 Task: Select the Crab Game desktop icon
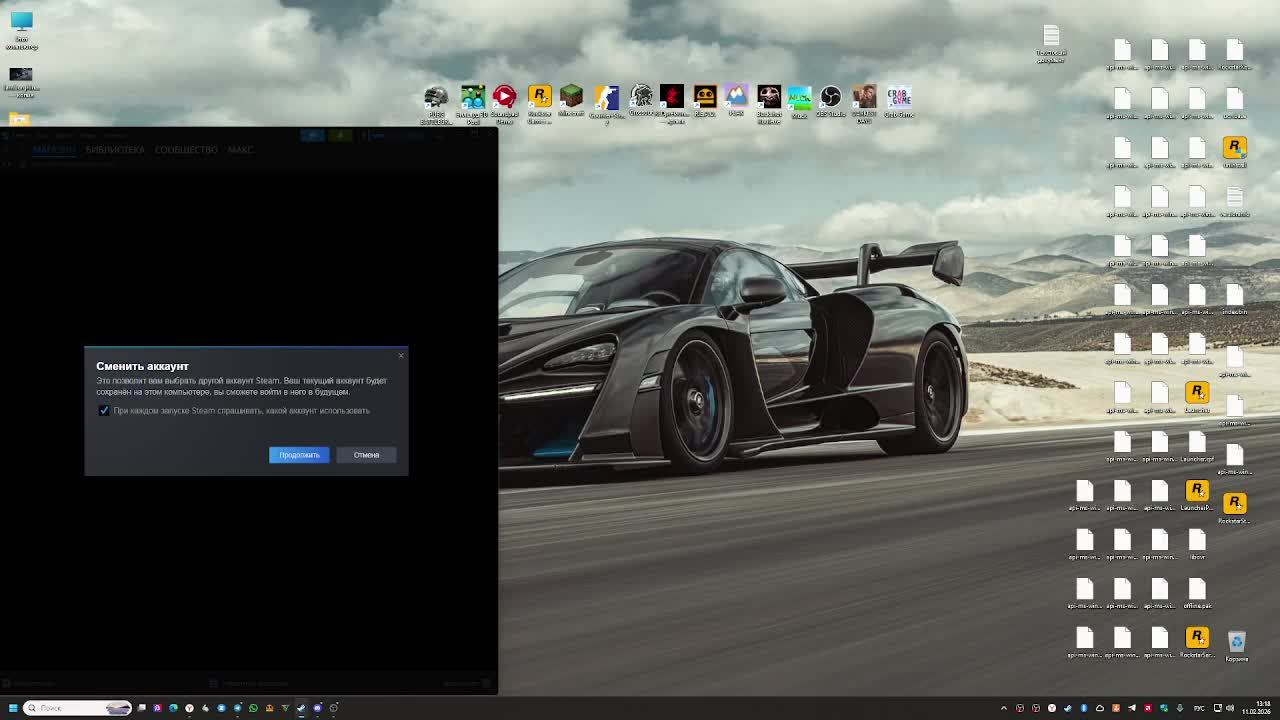point(898,99)
